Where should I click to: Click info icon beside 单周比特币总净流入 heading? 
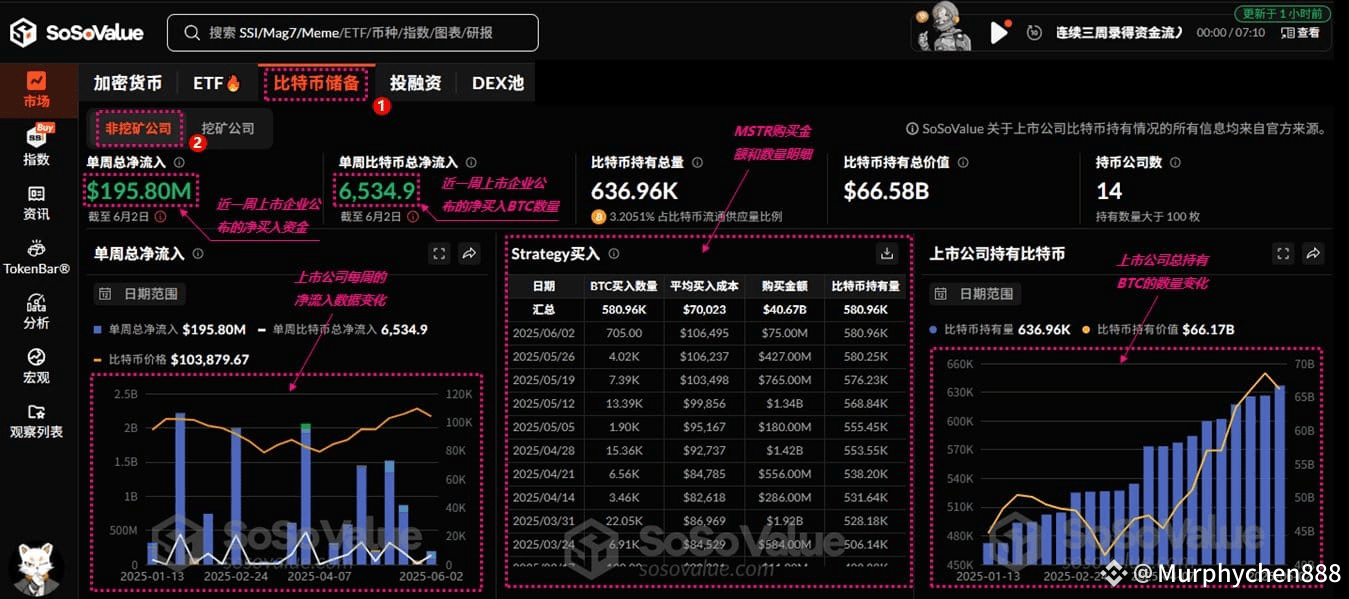(x=471, y=162)
